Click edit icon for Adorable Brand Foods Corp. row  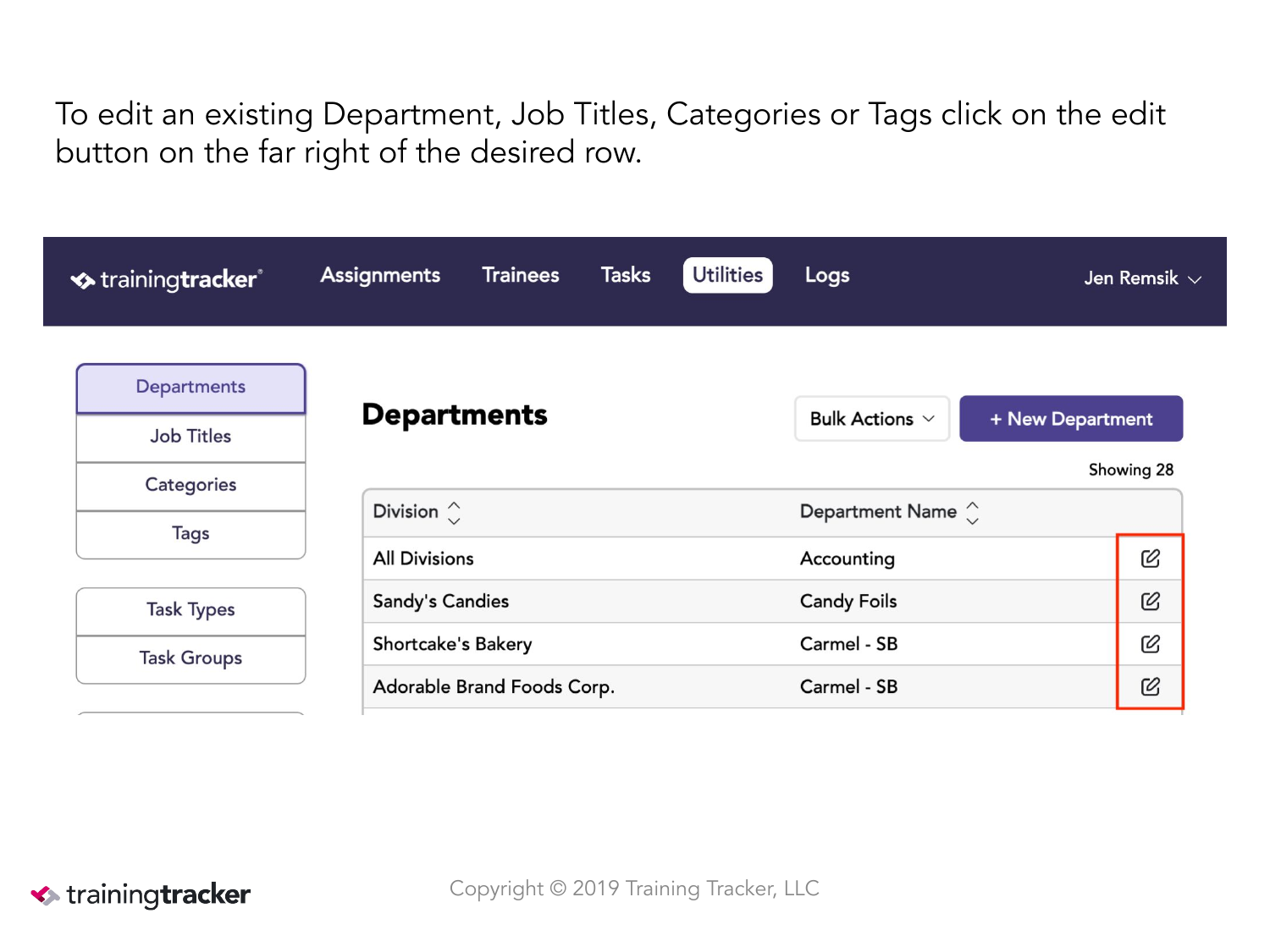tap(1150, 686)
